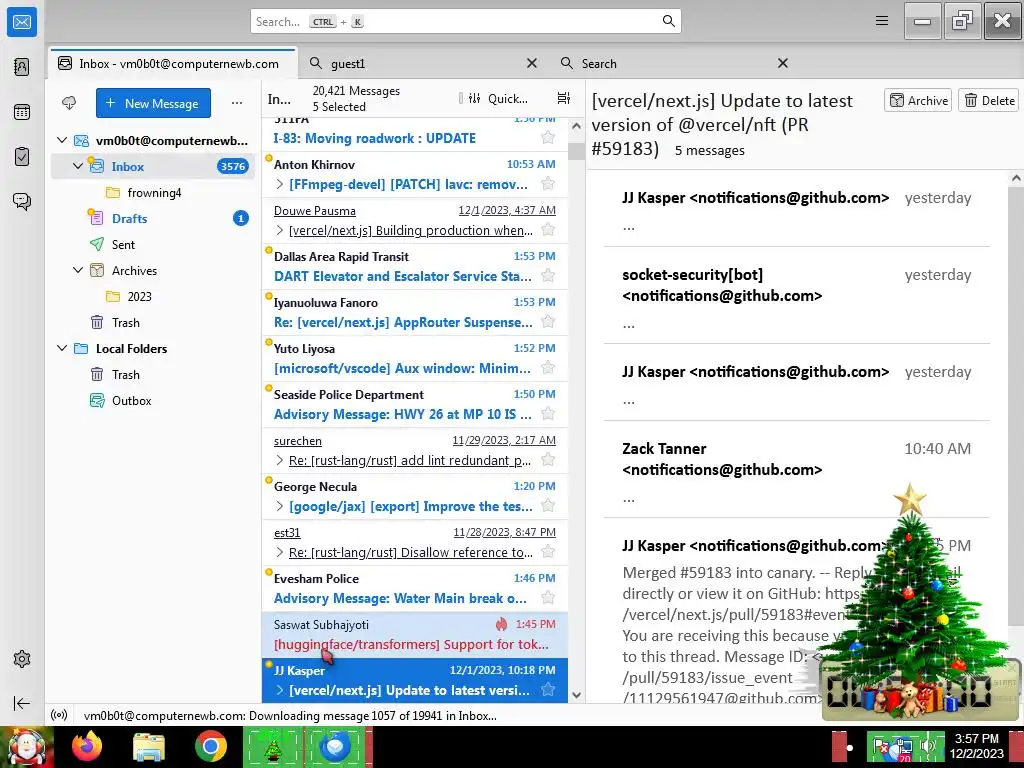This screenshot has width=1024, height=768.
Task: Star the selected JJ Kasper message
Action: tap(548, 690)
